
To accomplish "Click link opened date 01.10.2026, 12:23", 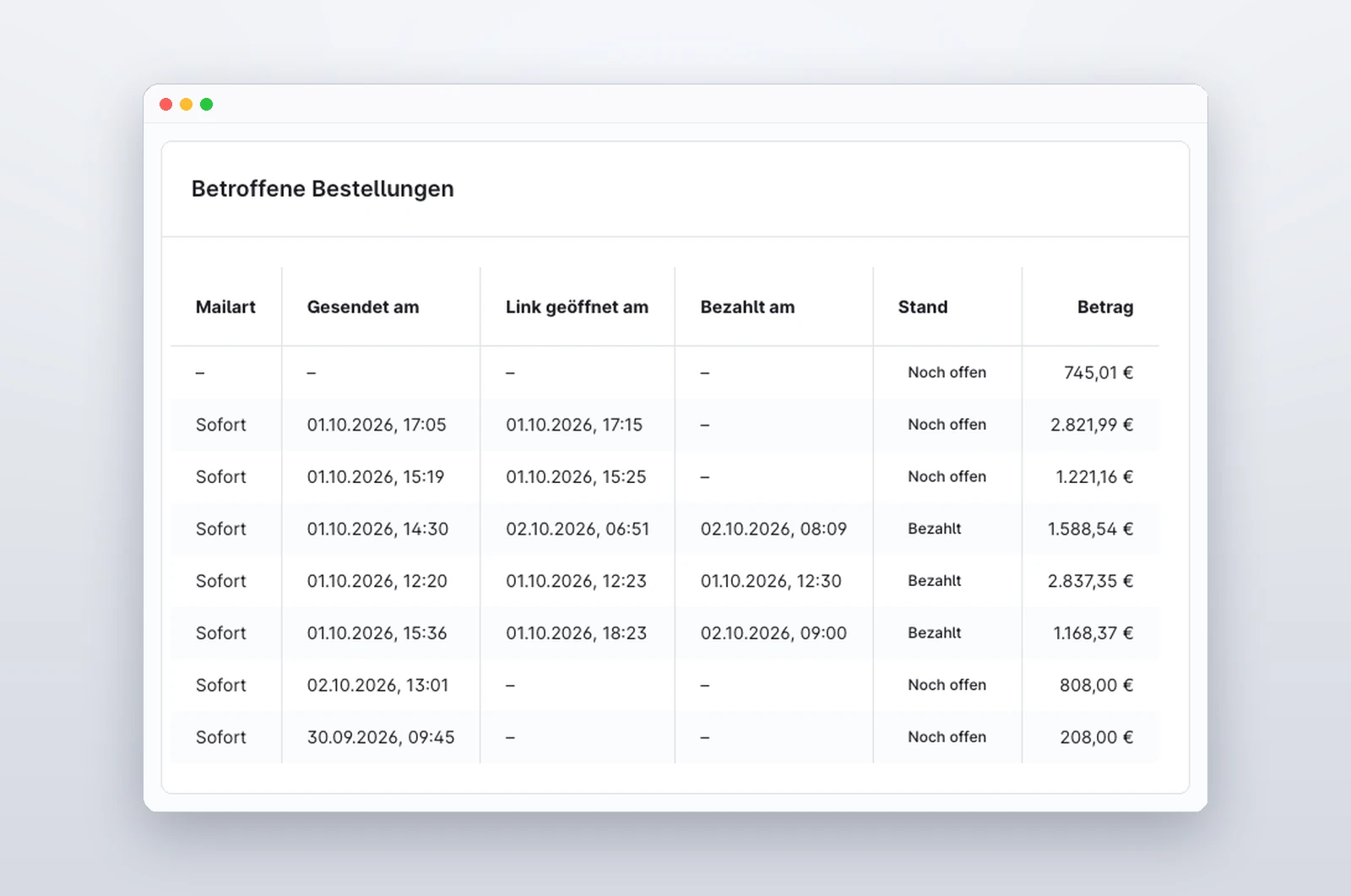I will (577, 581).
